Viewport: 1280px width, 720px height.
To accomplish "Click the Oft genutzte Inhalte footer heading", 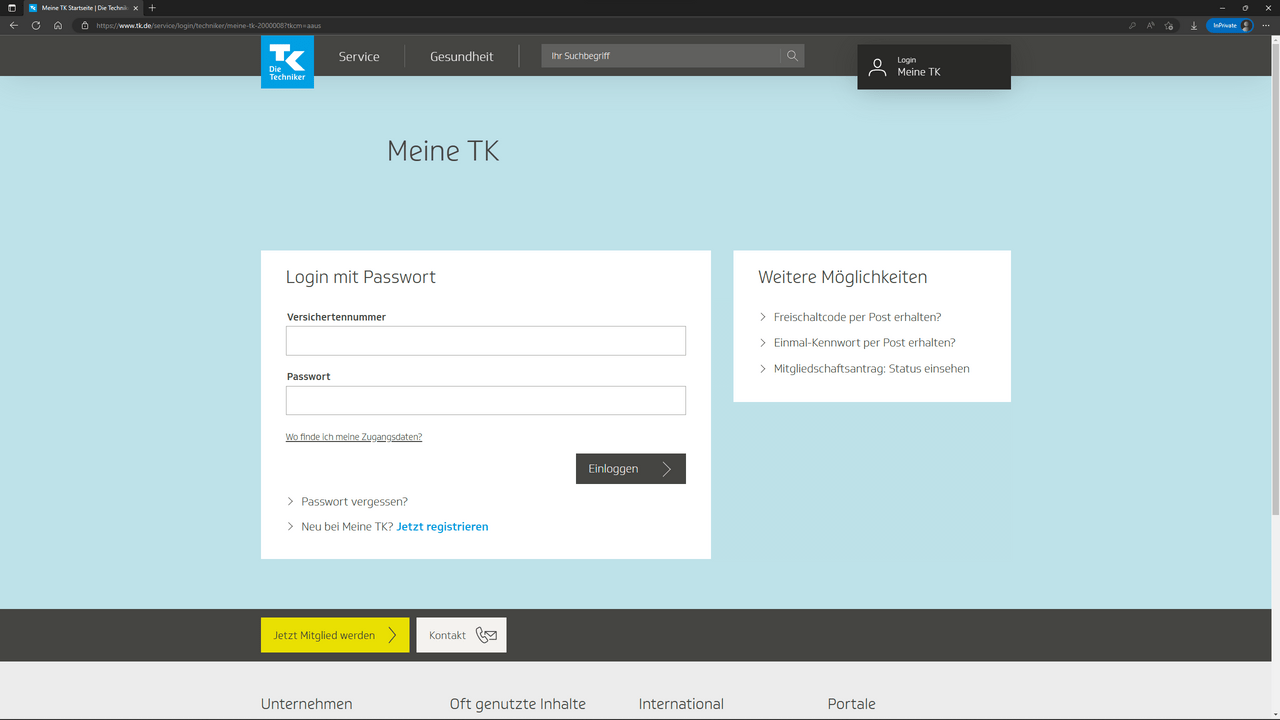I will coord(518,704).
